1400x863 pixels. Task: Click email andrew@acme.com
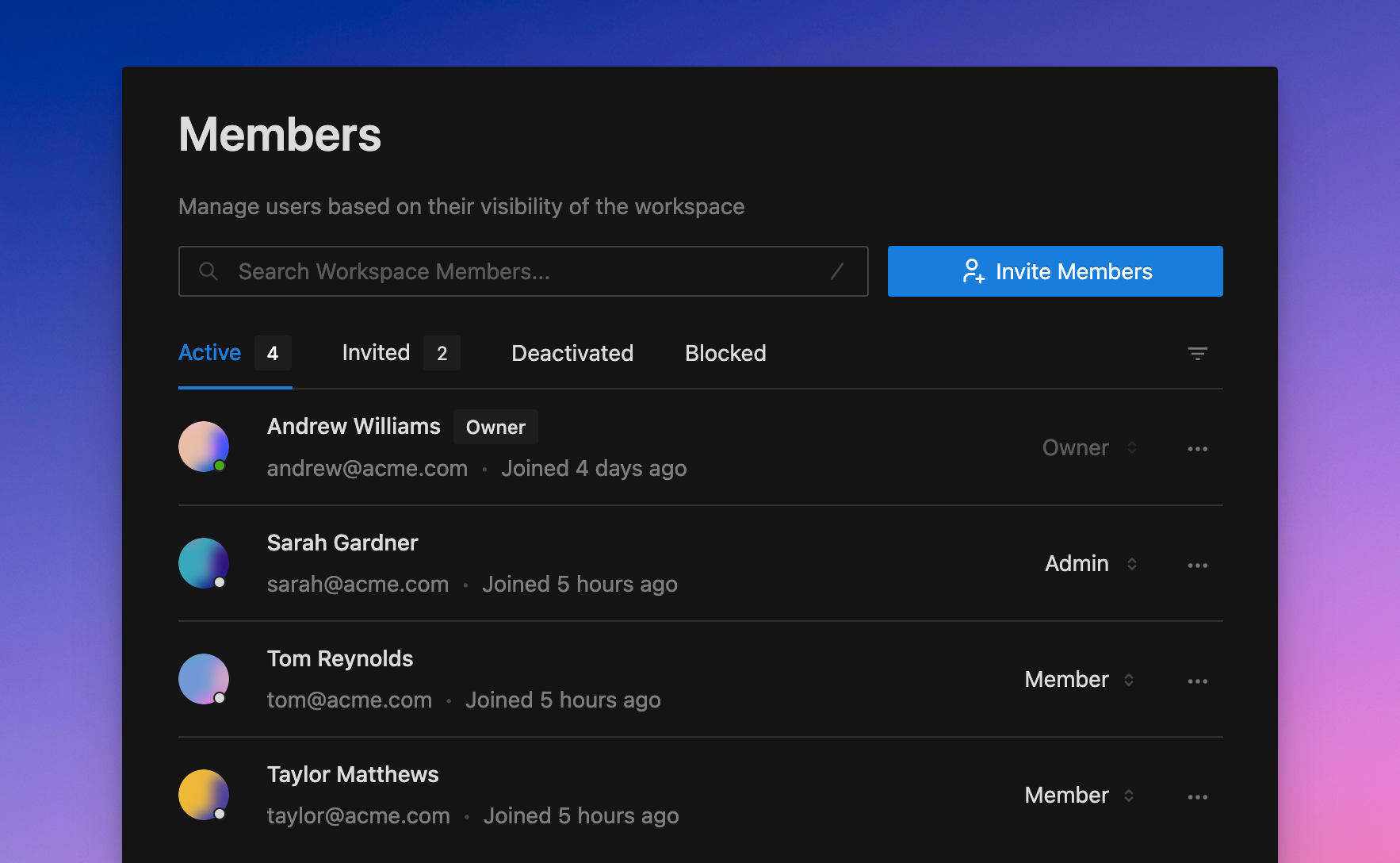coord(367,469)
